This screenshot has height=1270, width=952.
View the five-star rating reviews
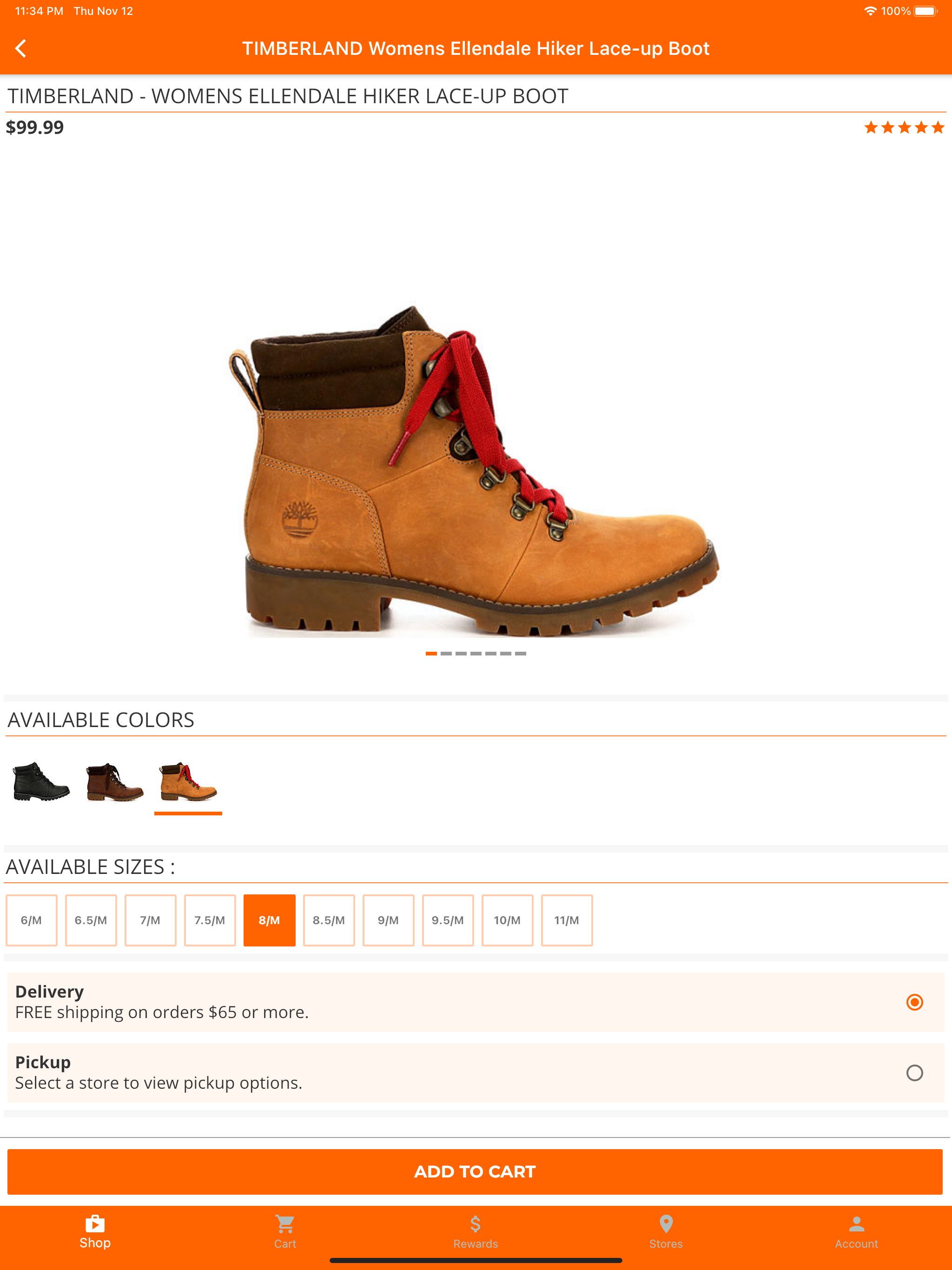point(904,127)
